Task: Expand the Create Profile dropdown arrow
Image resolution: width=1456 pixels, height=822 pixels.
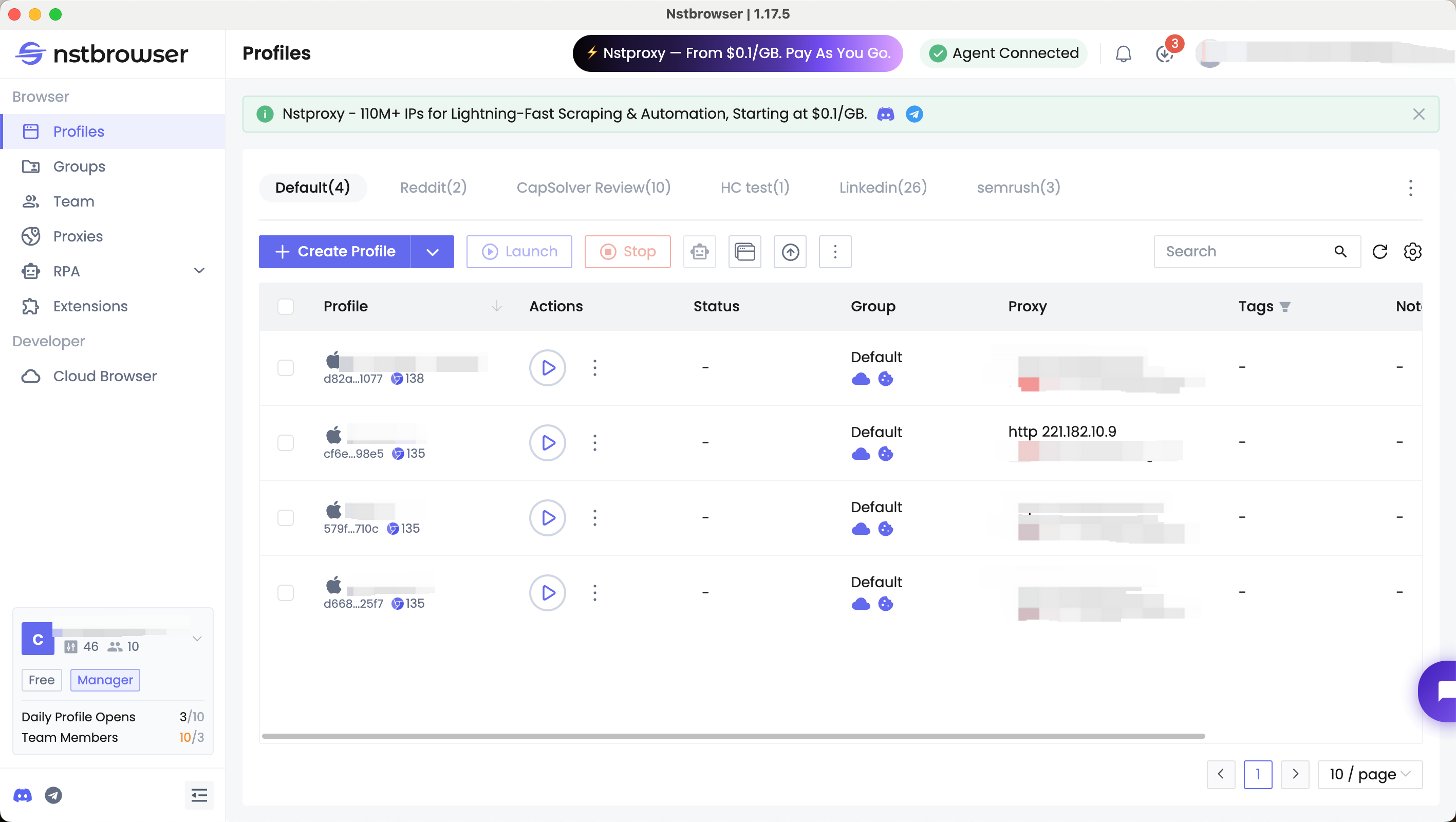Action: tap(433, 252)
